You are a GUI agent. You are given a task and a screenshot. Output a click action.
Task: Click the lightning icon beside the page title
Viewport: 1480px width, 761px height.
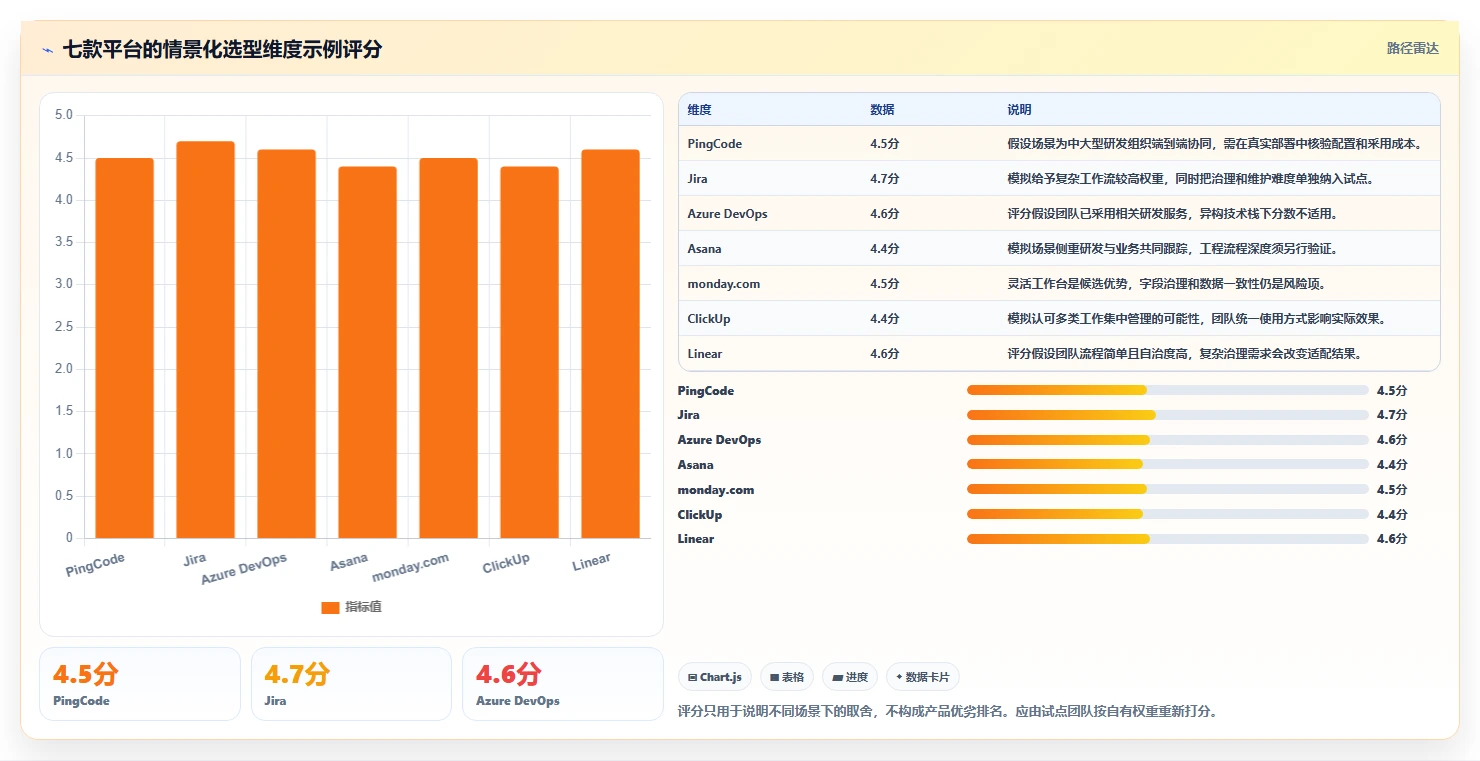point(48,49)
